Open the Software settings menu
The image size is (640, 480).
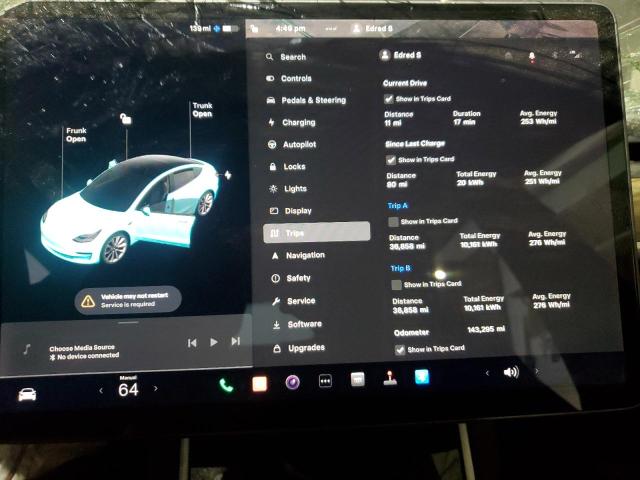click(297, 324)
